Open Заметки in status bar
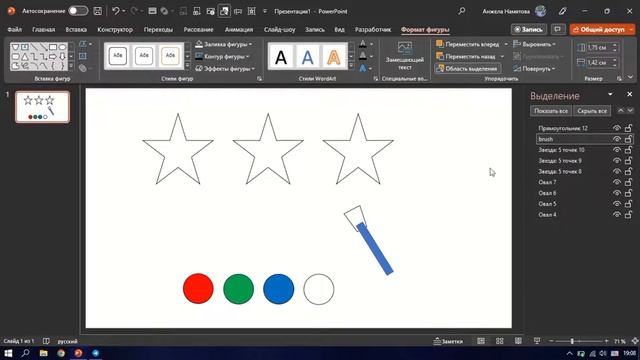 pyautogui.click(x=448, y=341)
